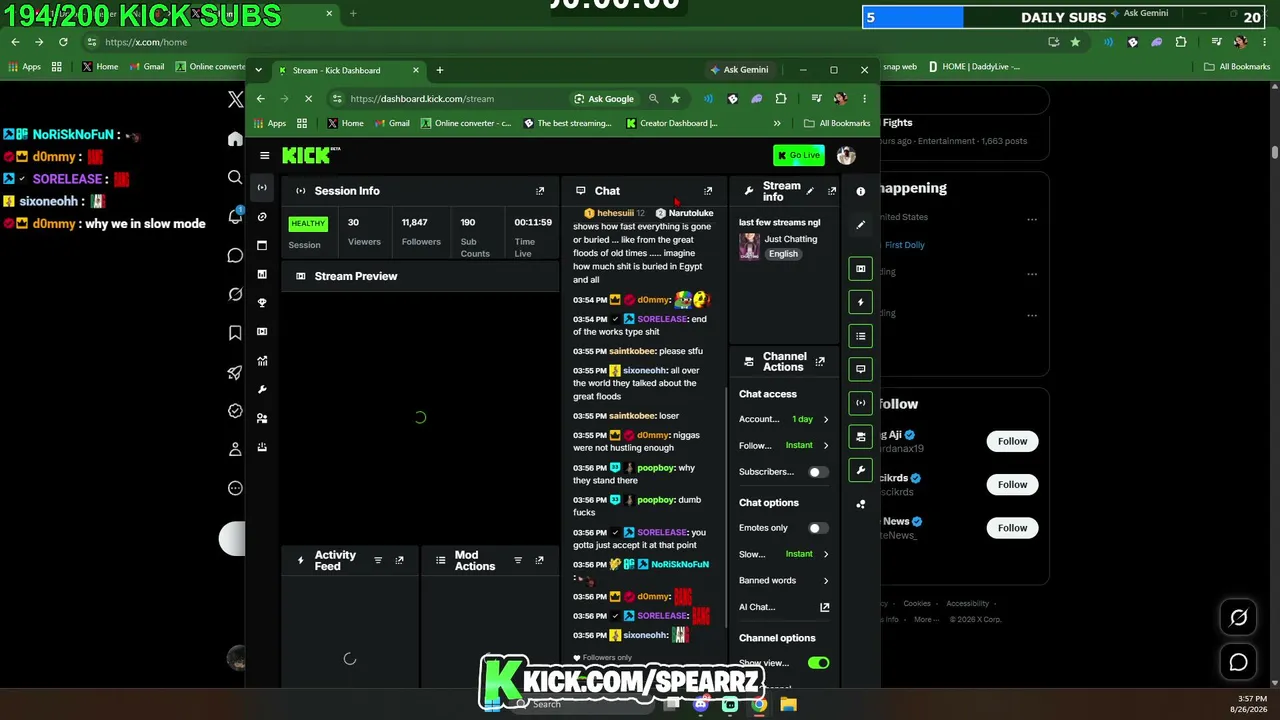Toggle session info widget in right rail

[x=860, y=403]
